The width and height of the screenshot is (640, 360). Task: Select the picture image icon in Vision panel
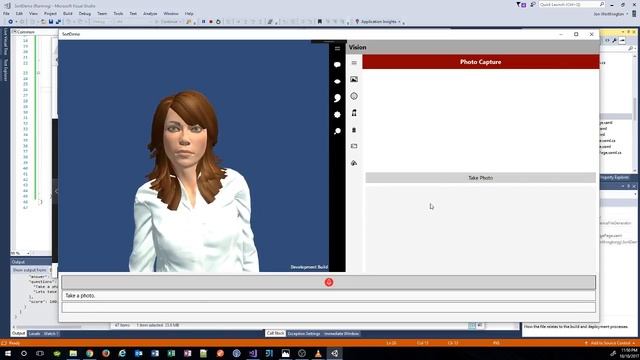click(354, 79)
